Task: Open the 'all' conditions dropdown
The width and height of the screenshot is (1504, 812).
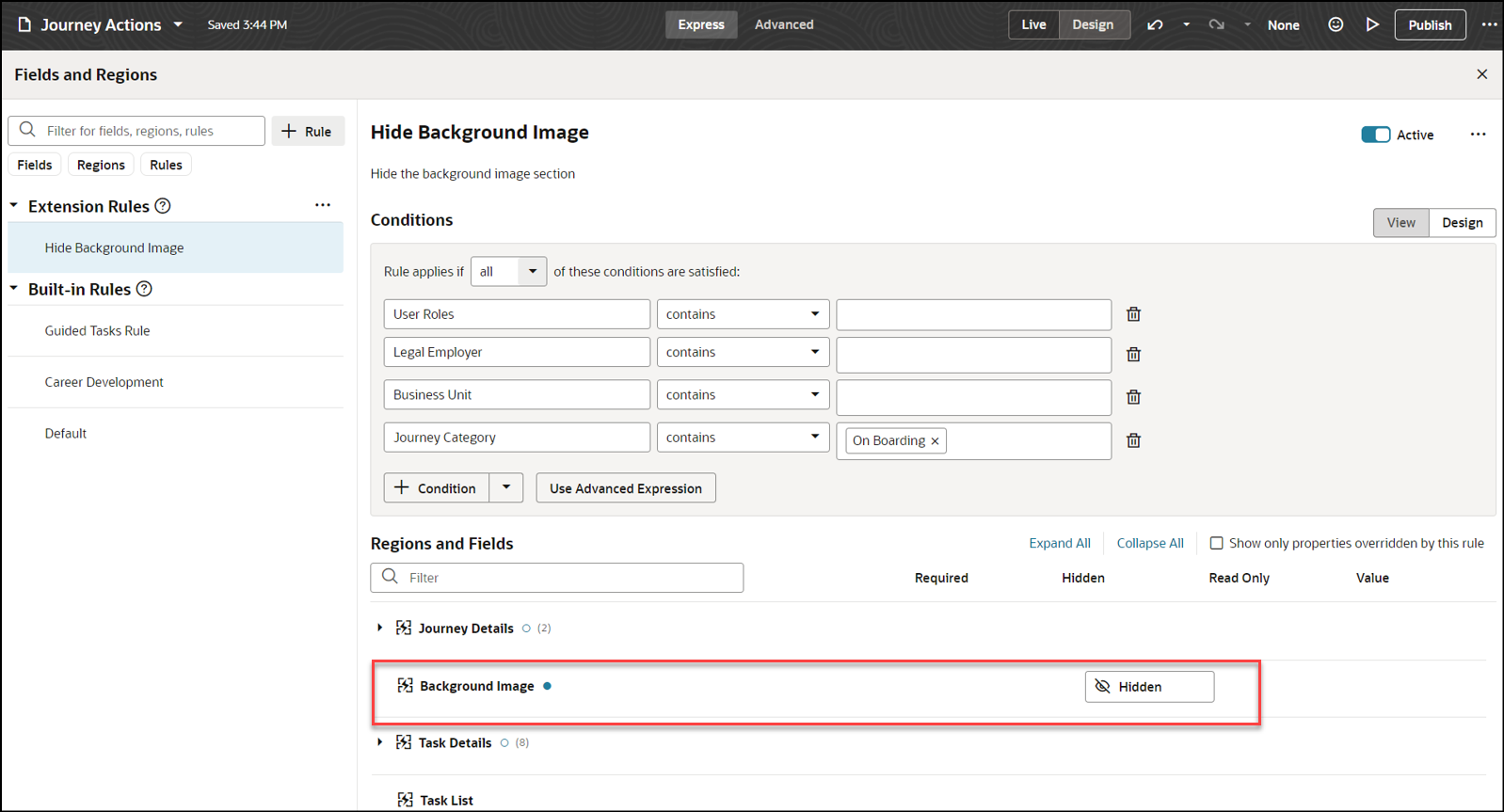Action: pyautogui.click(x=508, y=271)
